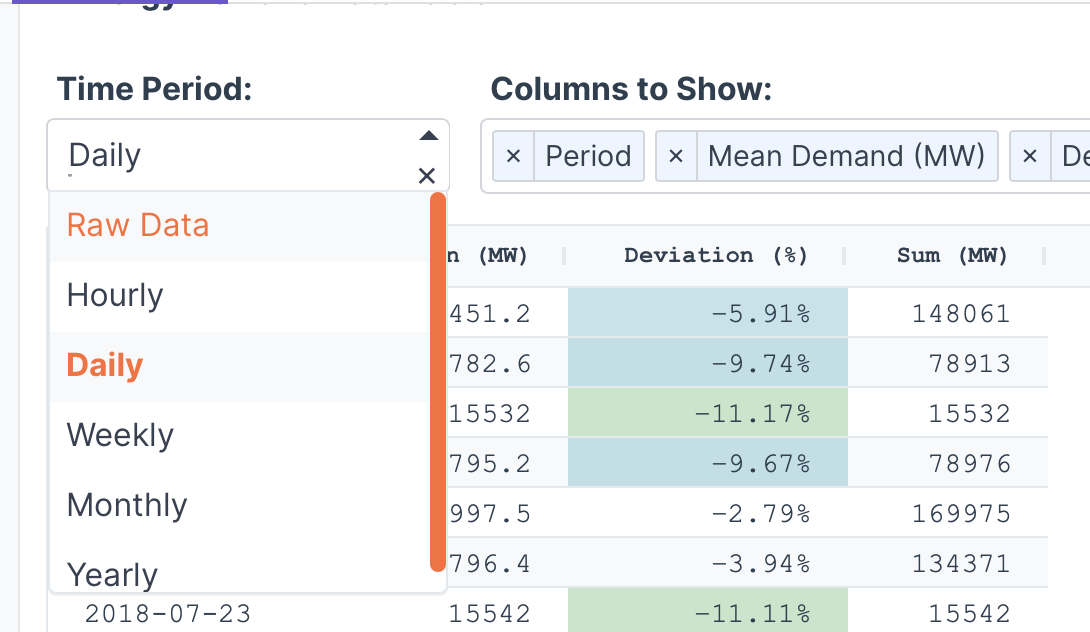Click the Mean Demand (MW) tag label
The width and height of the screenshot is (1090, 632).
846,156
